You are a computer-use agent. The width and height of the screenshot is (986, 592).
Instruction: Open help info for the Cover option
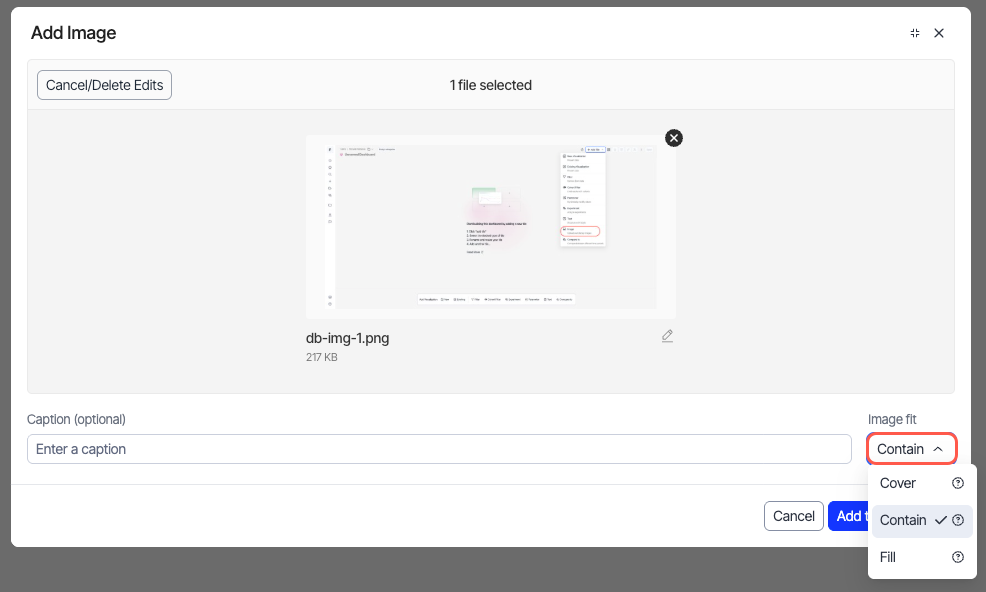click(958, 483)
